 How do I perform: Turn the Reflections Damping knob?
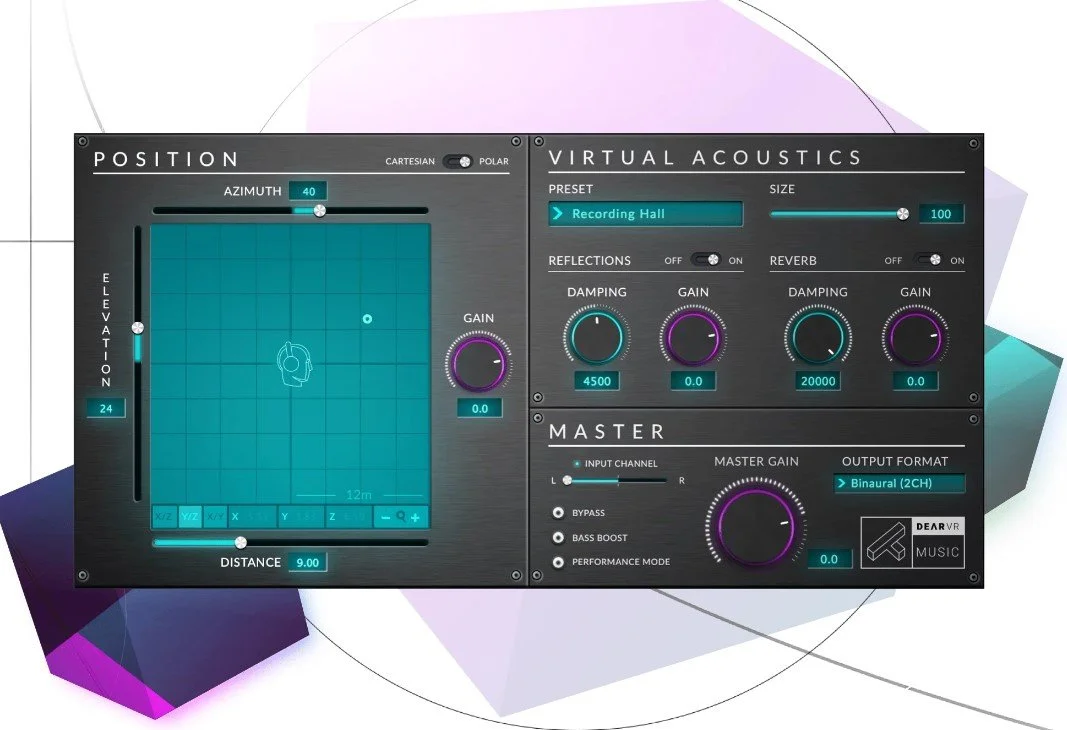click(596, 337)
